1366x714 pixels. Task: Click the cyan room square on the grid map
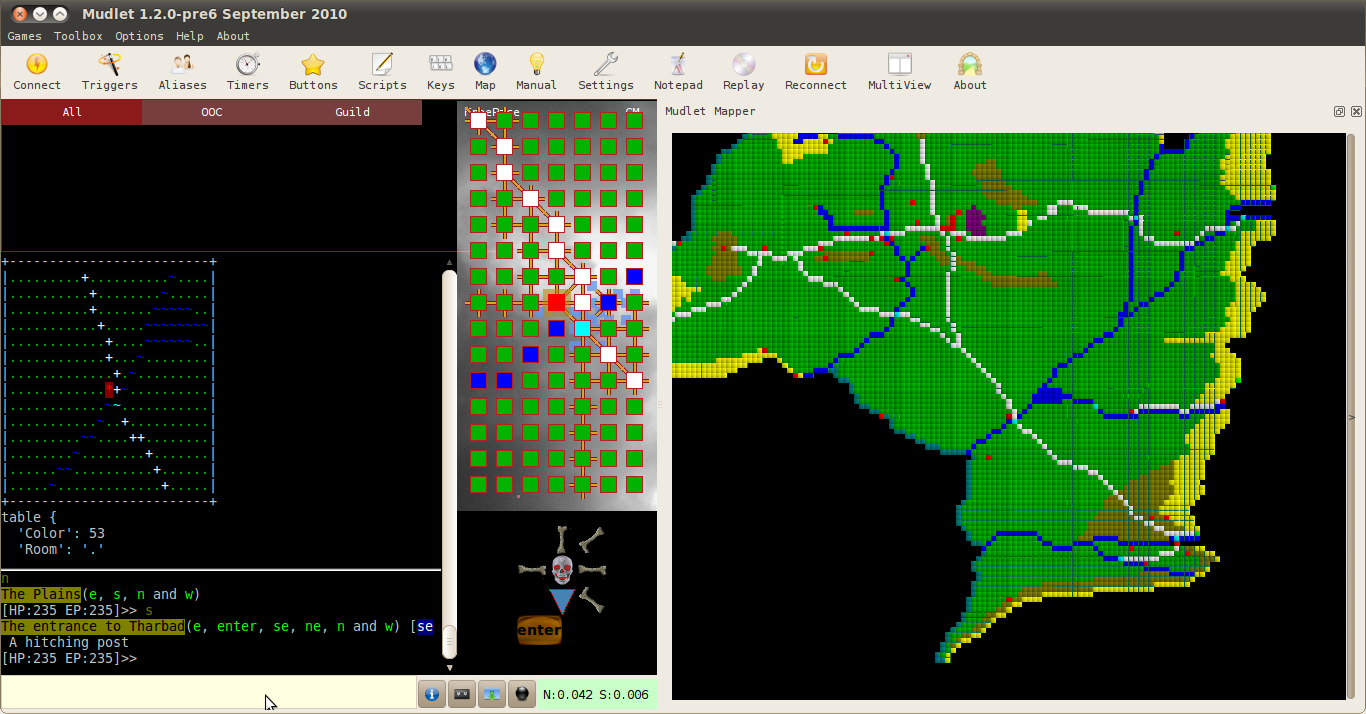(x=582, y=328)
